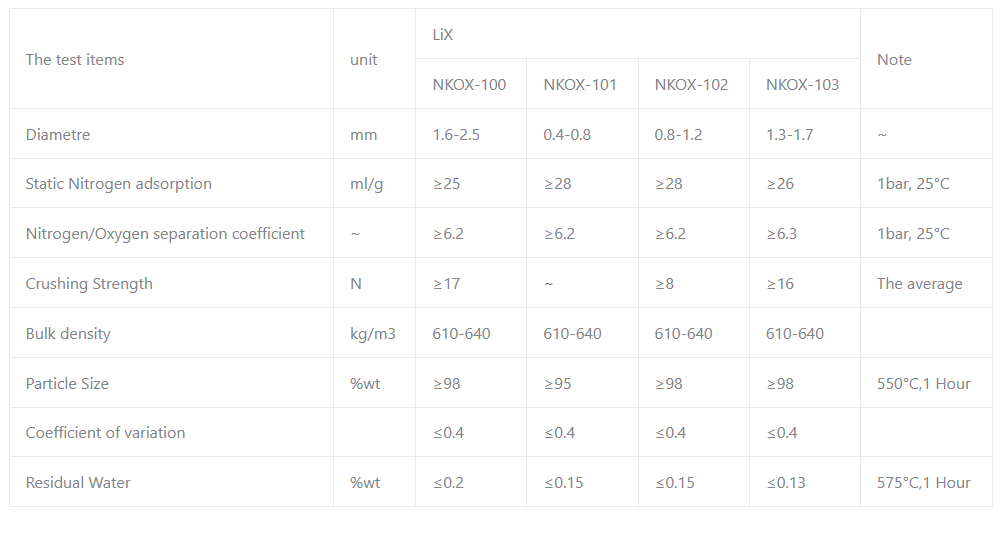1002x539 pixels.
Task: Select the Bulk density row label
Action: [x=68, y=334]
